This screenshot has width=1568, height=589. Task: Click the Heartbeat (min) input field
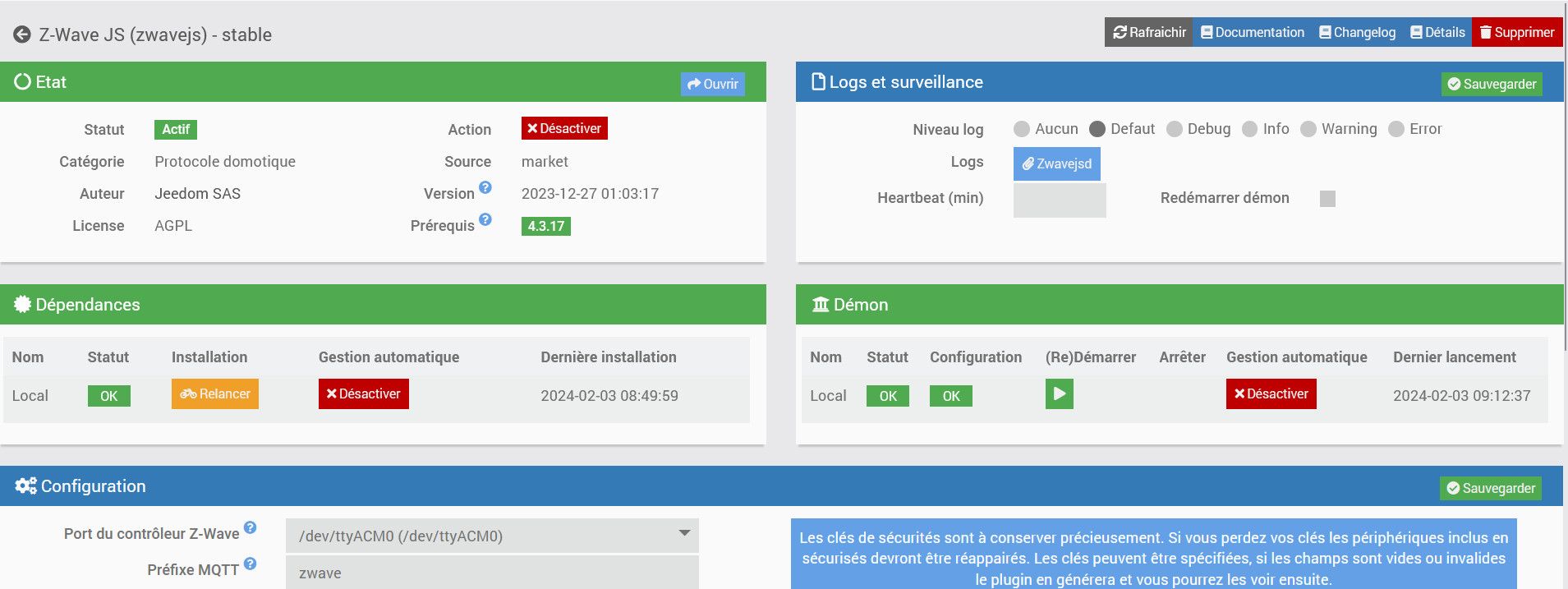(1060, 200)
